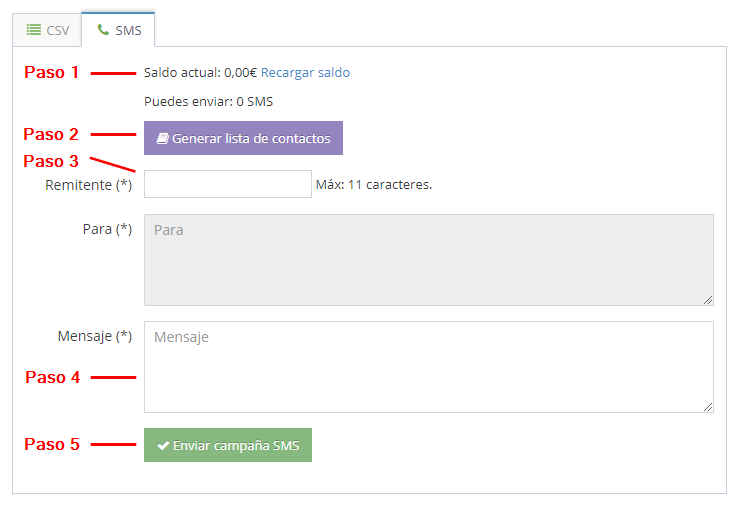
Task: Click the Remitente (*) field label
Action: [89, 185]
